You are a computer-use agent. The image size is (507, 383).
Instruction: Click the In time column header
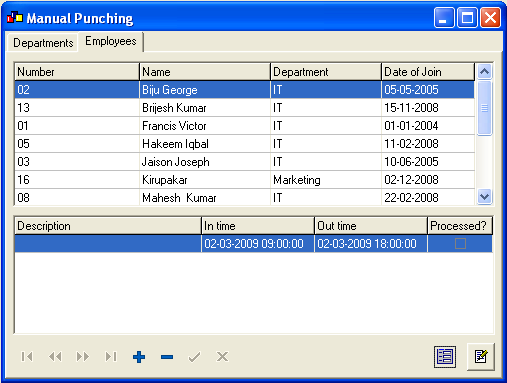click(258, 226)
